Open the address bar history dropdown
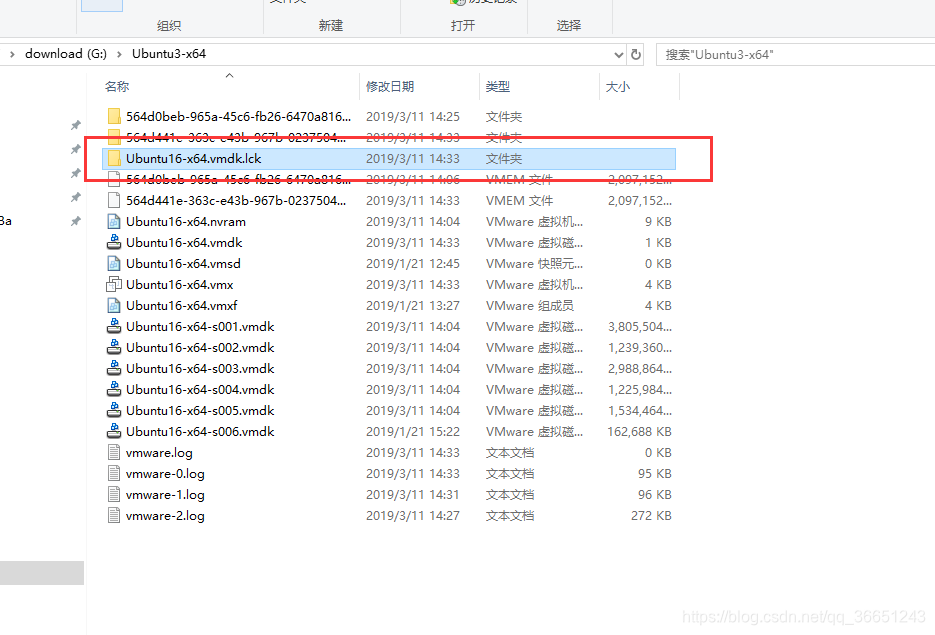The width and height of the screenshot is (935, 635). click(x=618, y=55)
